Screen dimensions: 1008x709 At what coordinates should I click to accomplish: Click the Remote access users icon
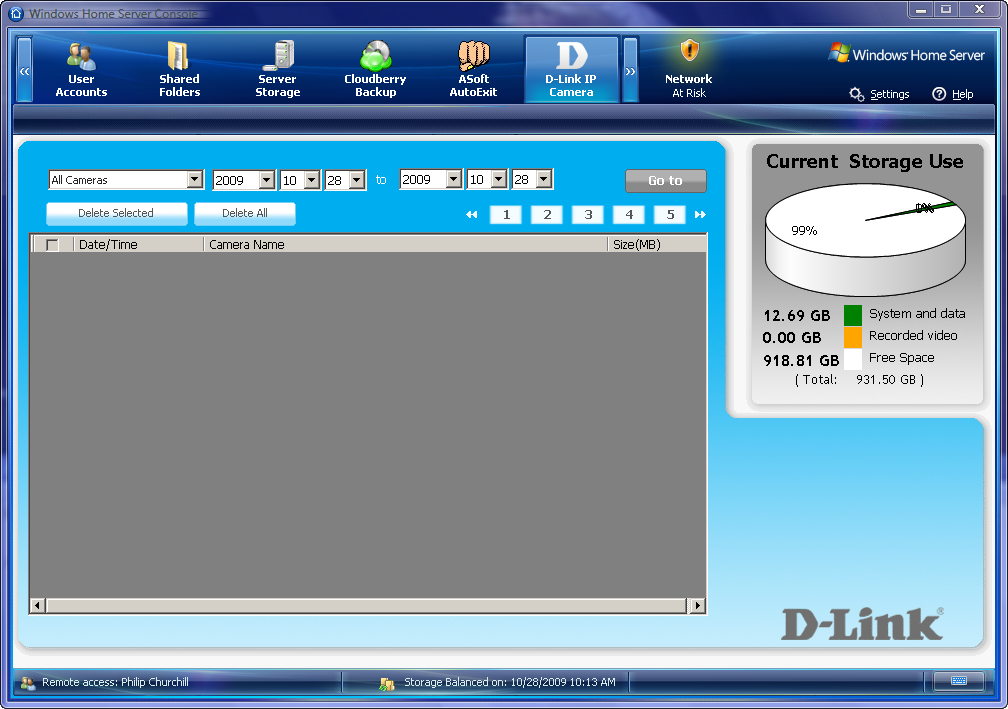[28, 683]
